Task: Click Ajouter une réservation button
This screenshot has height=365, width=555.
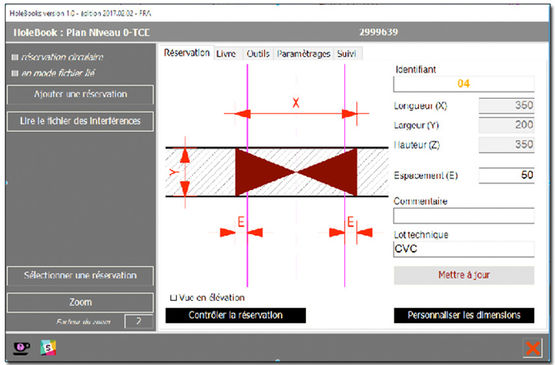Action: [80, 95]
